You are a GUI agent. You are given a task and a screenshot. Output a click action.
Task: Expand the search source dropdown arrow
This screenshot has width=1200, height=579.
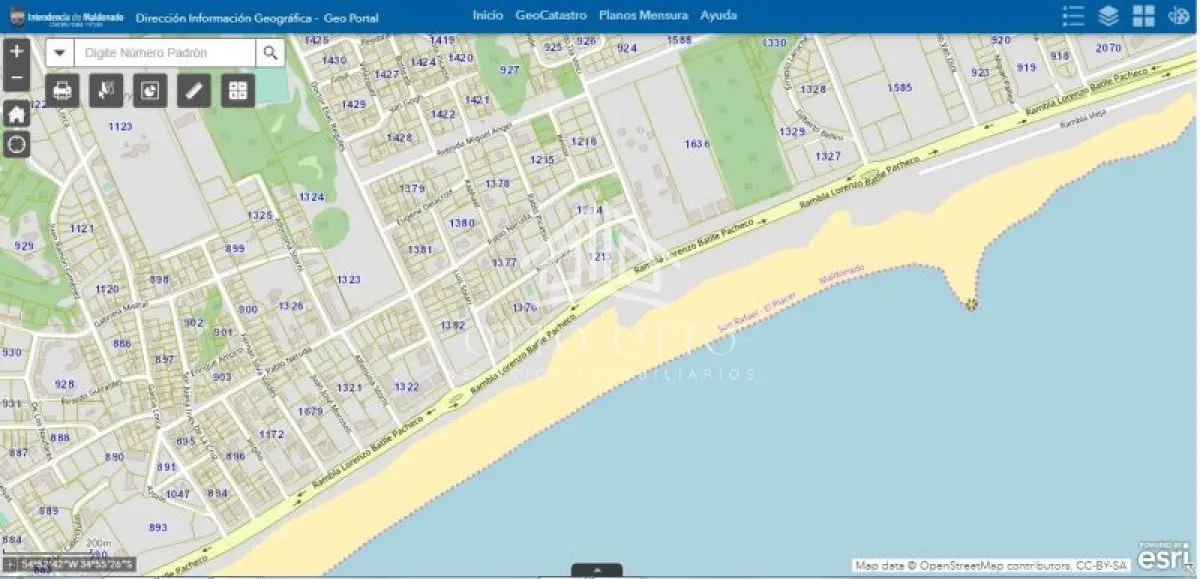60,53
